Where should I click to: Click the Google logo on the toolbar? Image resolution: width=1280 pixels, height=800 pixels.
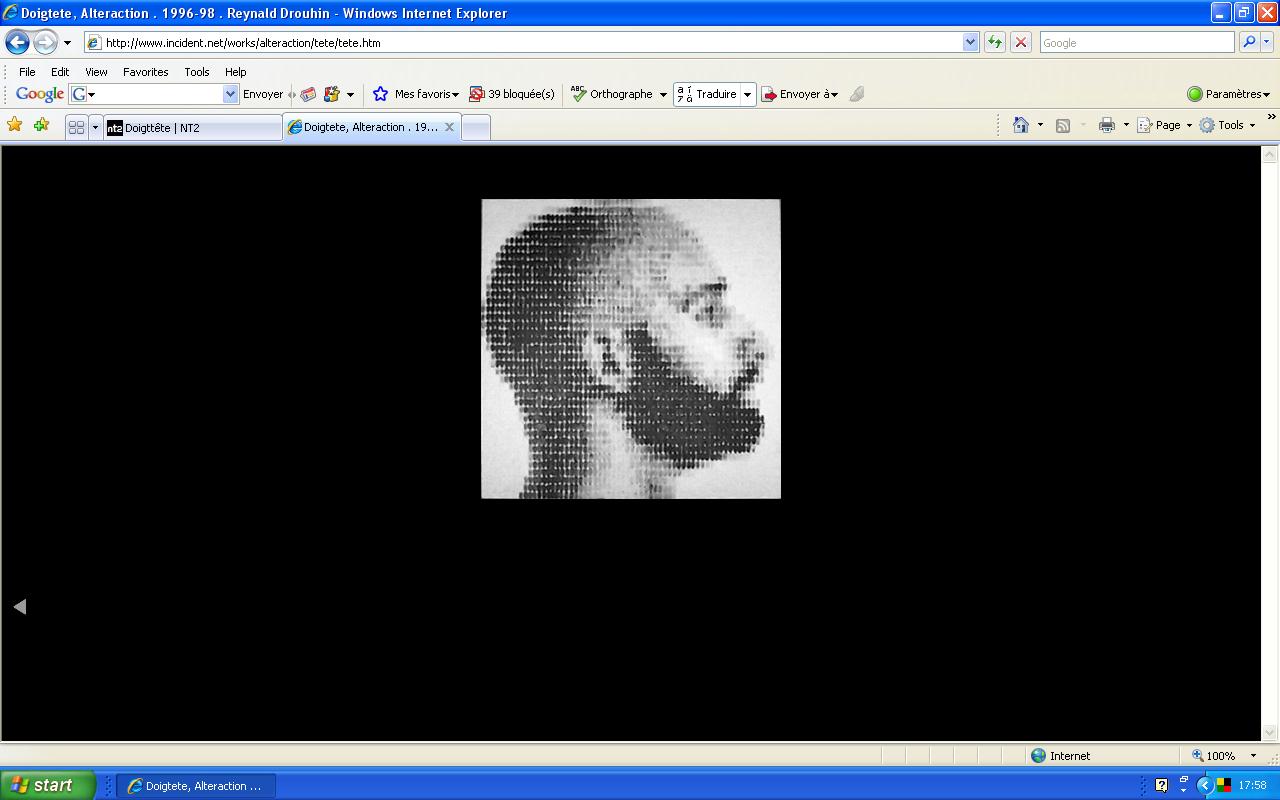pos(40,94)
